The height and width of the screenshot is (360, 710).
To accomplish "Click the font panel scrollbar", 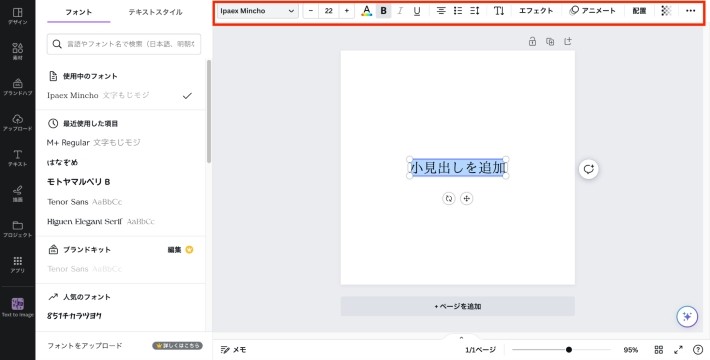I will (x=209, y=111).
